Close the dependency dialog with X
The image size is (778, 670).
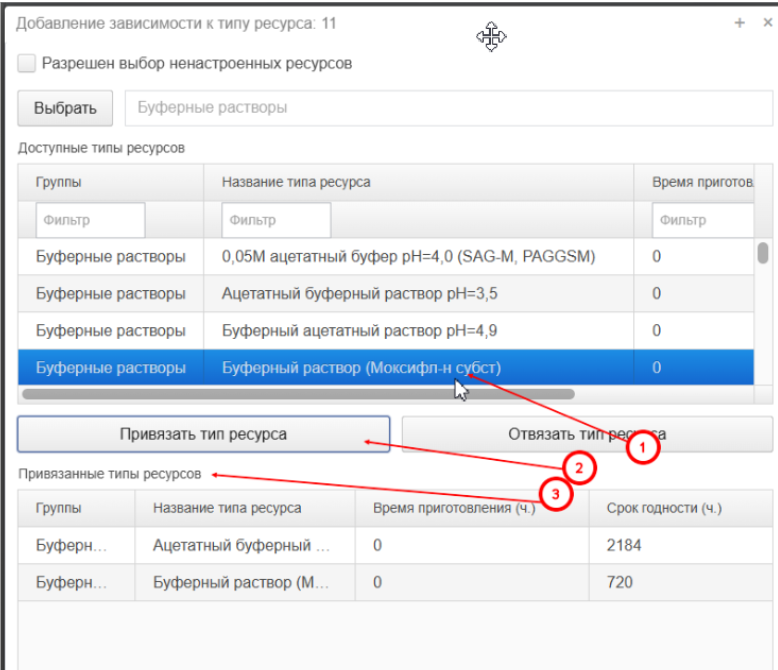tap(767, 22)
